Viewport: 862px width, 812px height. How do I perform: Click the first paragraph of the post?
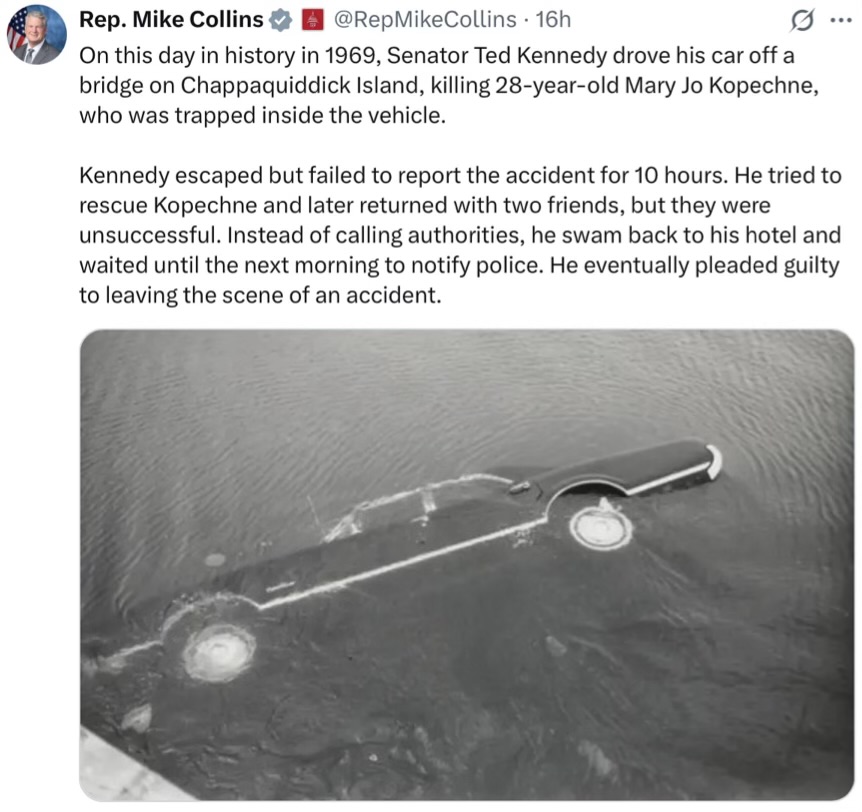pyautogui.click(x=449, y=85)
